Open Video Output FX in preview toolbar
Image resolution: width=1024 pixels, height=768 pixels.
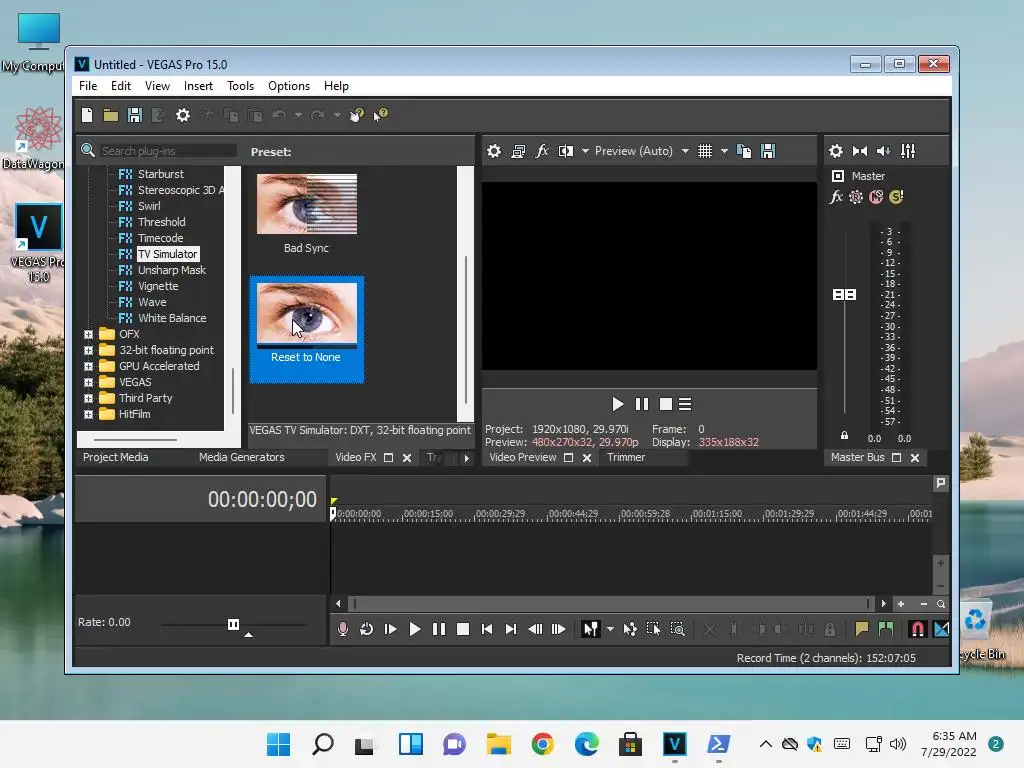[x=541, y=152]
